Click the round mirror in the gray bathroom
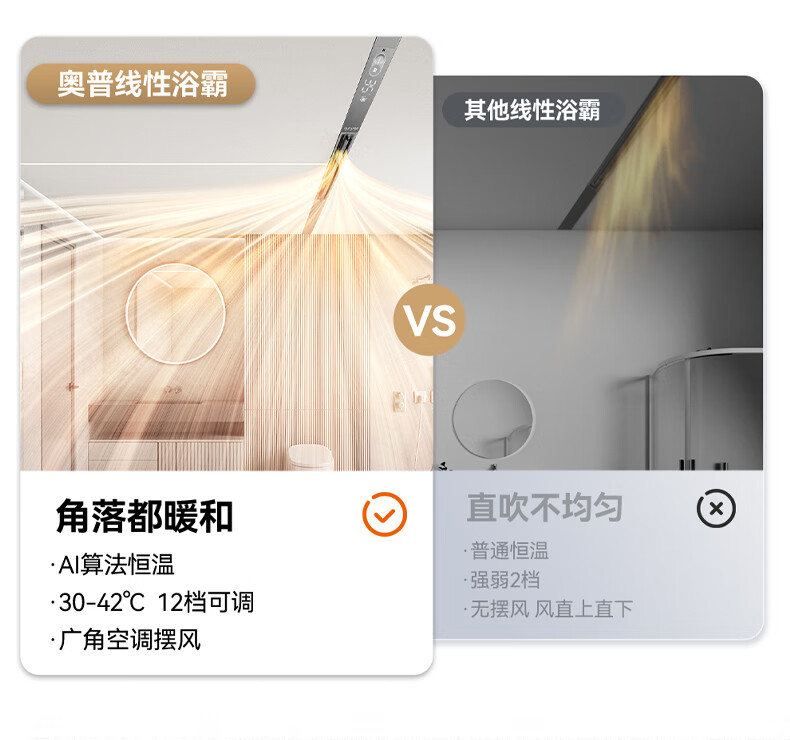The image size is (790, 740). coord(492,419)
